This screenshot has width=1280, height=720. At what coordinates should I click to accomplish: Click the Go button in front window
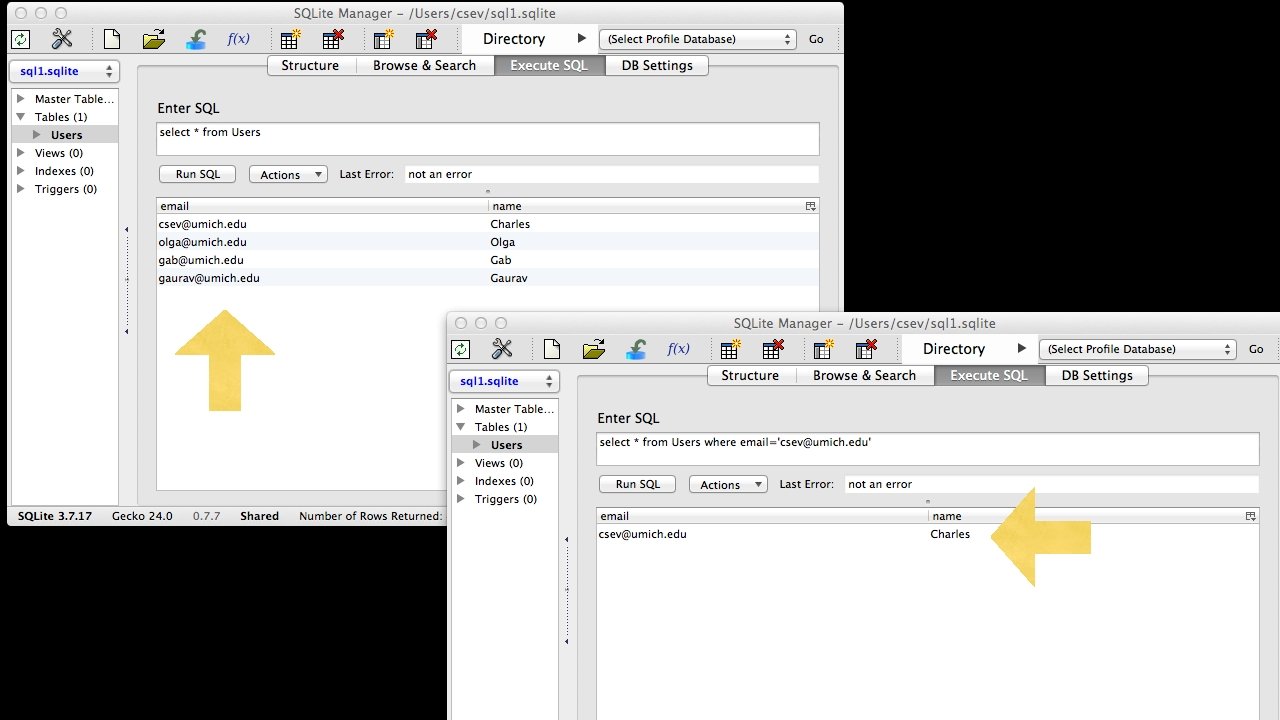tap(1256, 349)
